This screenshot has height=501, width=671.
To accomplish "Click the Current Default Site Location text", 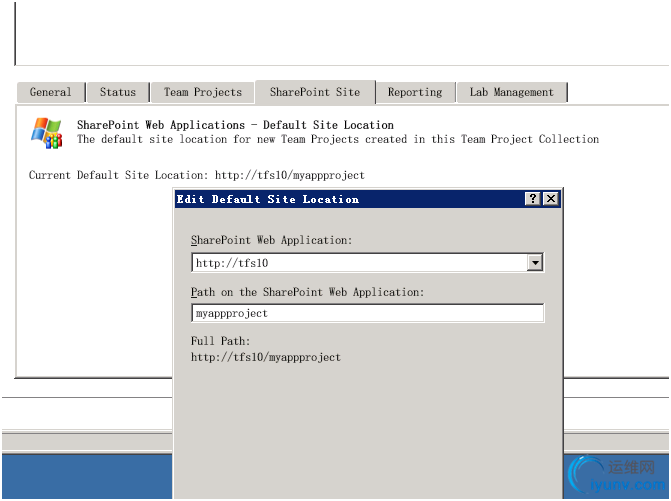I will (x=197, y=175).
